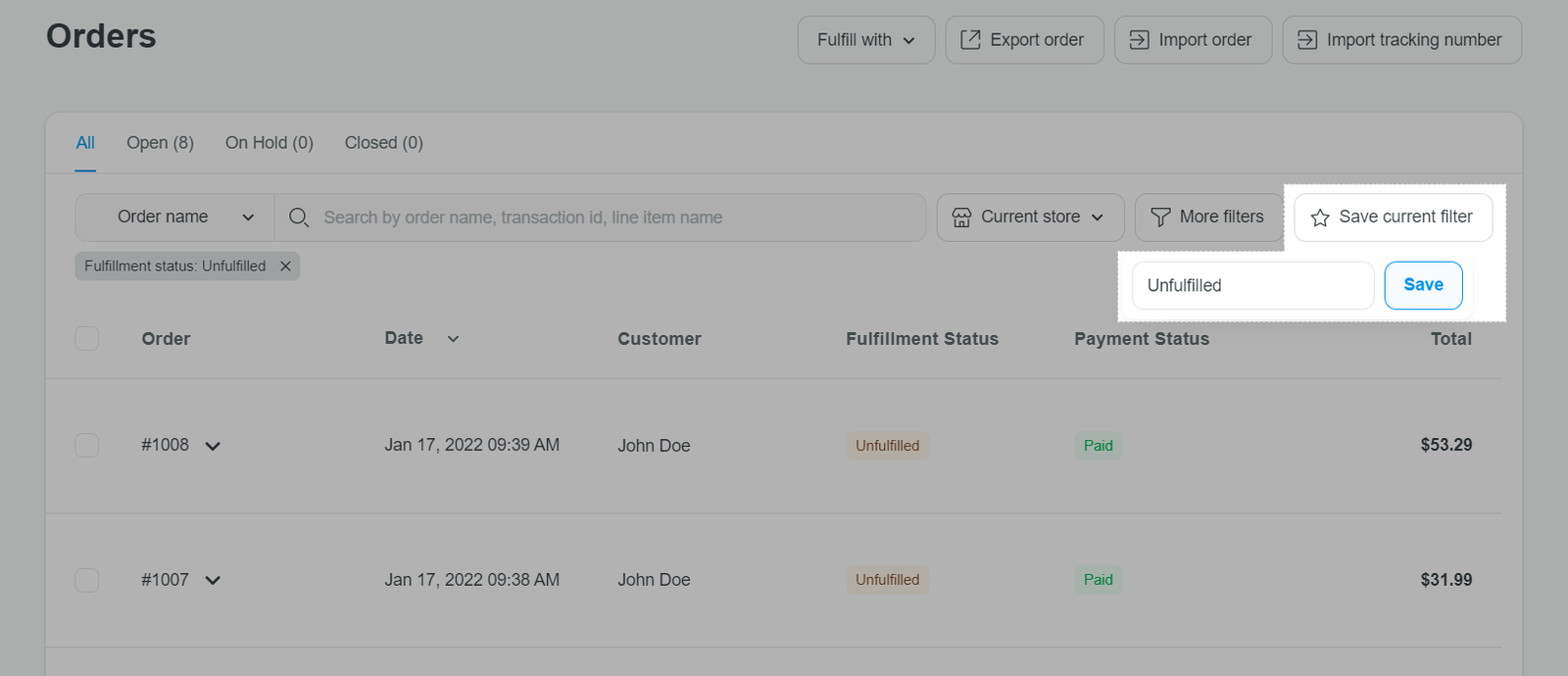Click the Import tracking number icon
Image resolution: width=1568 pixels, height=676 pixels.
click(1307, 39)
